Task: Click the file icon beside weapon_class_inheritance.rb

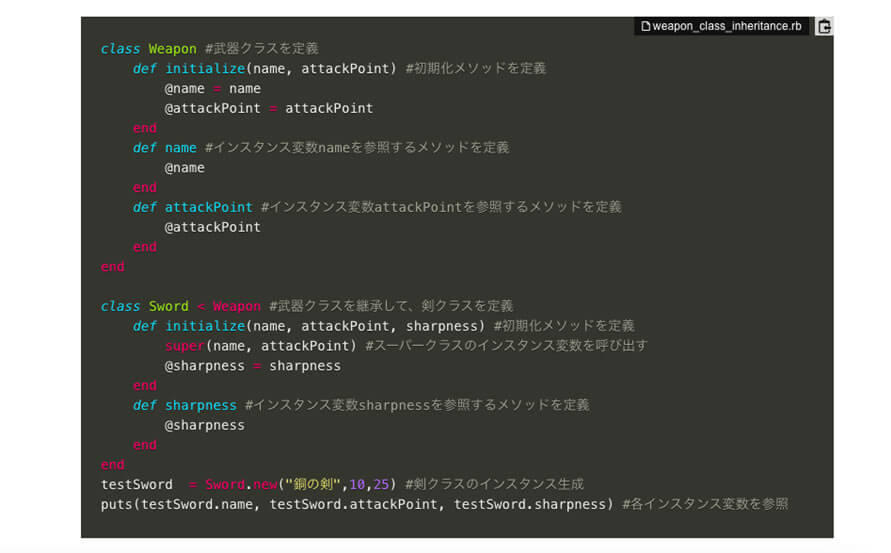Action: tap(646, 26)
